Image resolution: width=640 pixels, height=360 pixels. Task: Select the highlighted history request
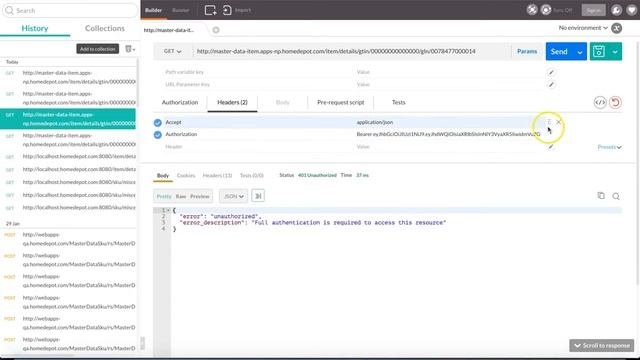click(x=68, y=119)
